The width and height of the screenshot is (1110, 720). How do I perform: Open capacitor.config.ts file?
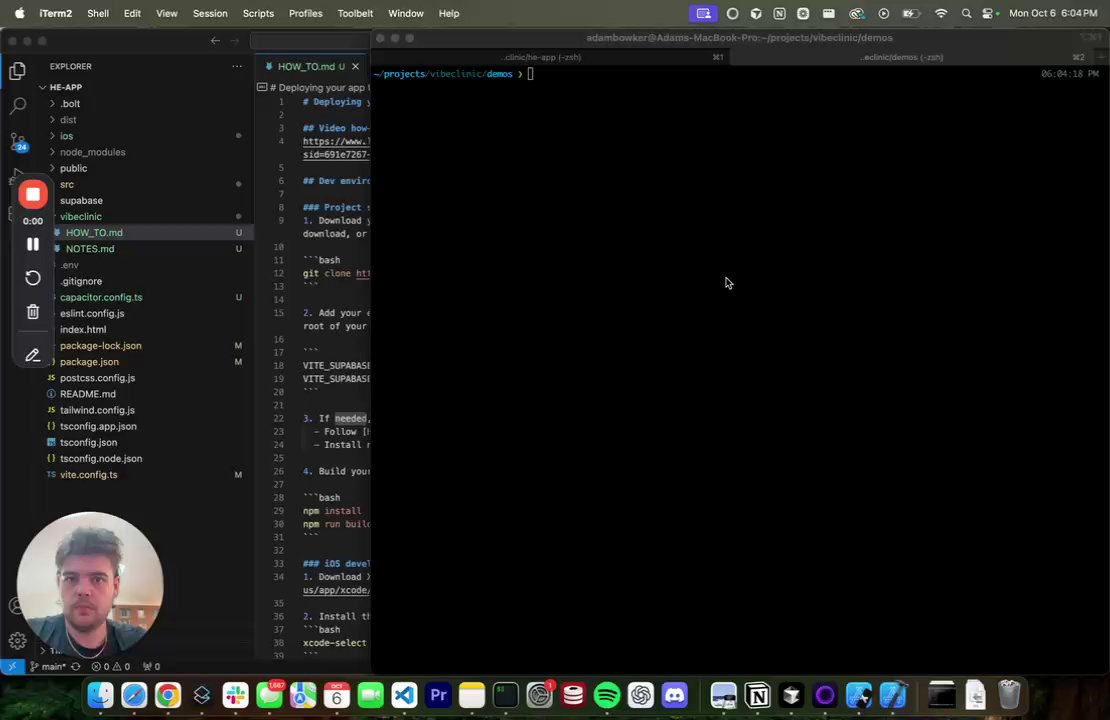(101, 297)
